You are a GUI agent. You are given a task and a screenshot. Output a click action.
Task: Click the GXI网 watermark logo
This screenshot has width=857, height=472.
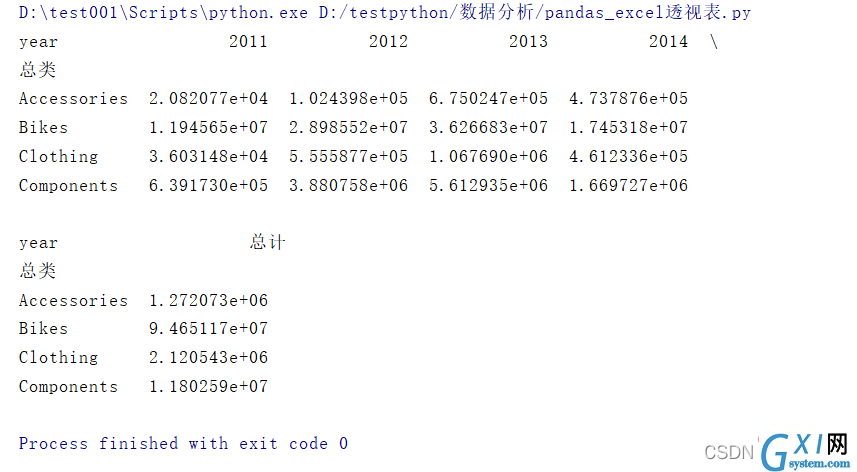[x=806, y=452]
